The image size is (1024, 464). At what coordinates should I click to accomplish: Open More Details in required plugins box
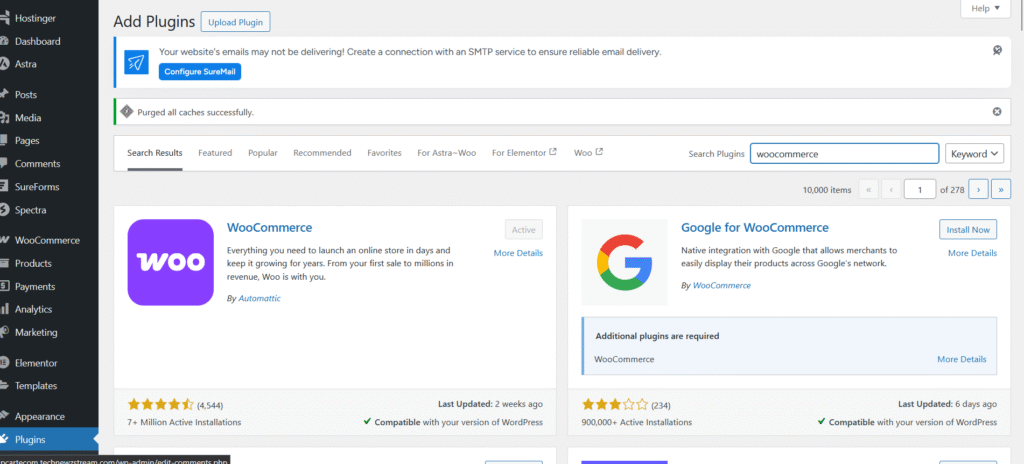coord(961,359)
